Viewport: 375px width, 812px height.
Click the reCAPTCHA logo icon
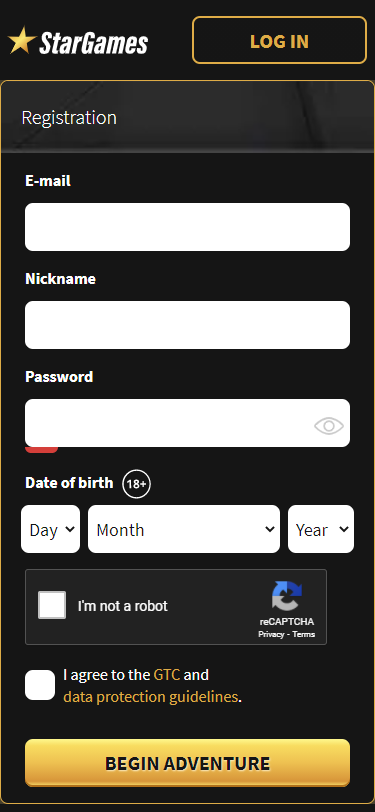(287, 597)
